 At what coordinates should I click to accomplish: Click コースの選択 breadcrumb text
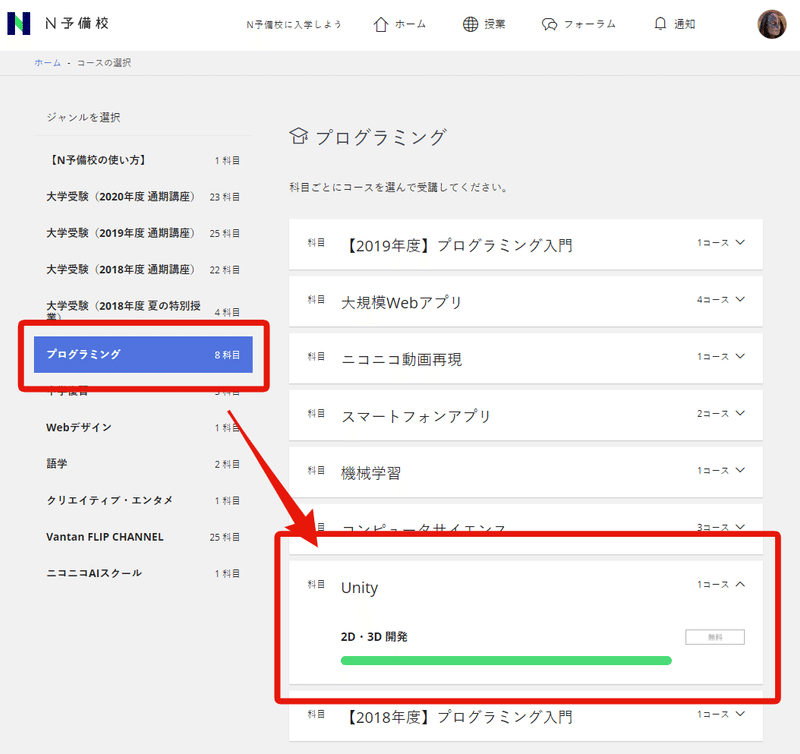tap(104, 63)
